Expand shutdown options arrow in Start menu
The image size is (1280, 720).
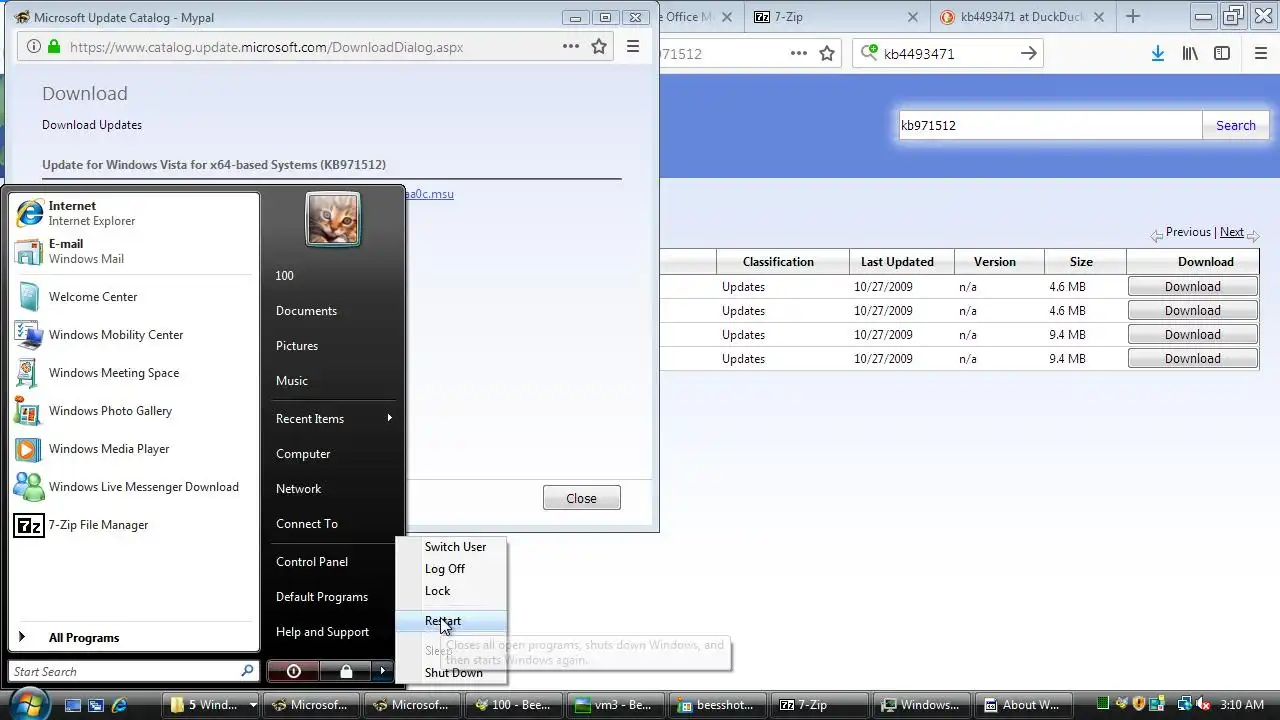click(x=383, y=671)
